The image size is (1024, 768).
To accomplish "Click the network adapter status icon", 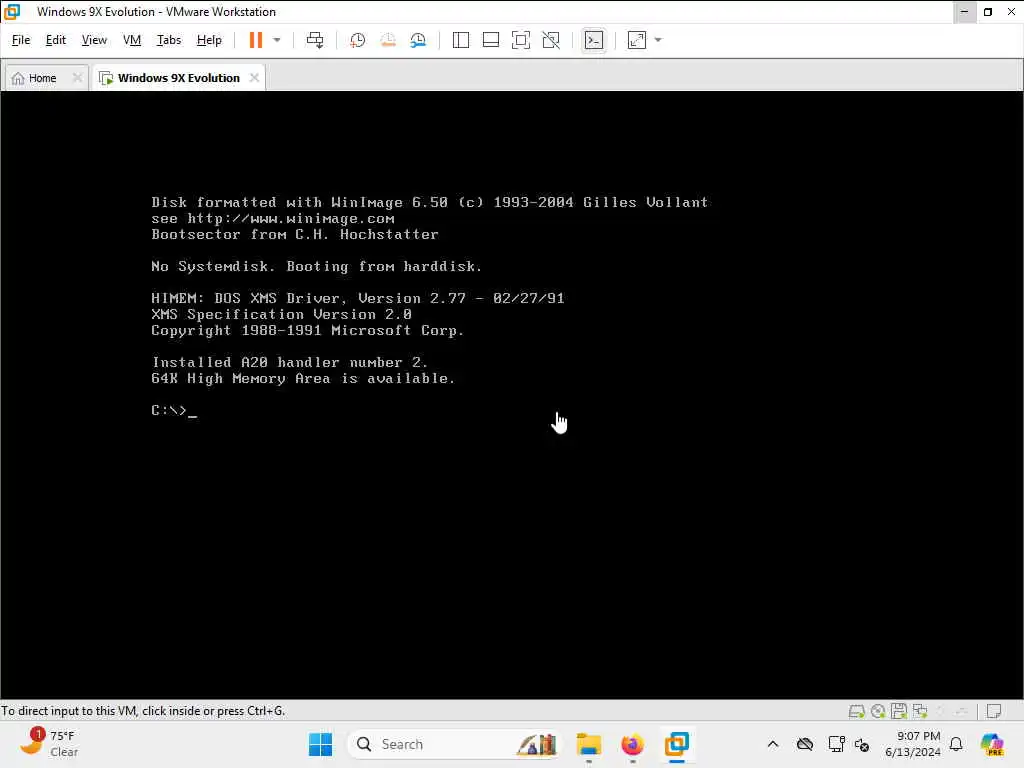I will click(920, 711).
